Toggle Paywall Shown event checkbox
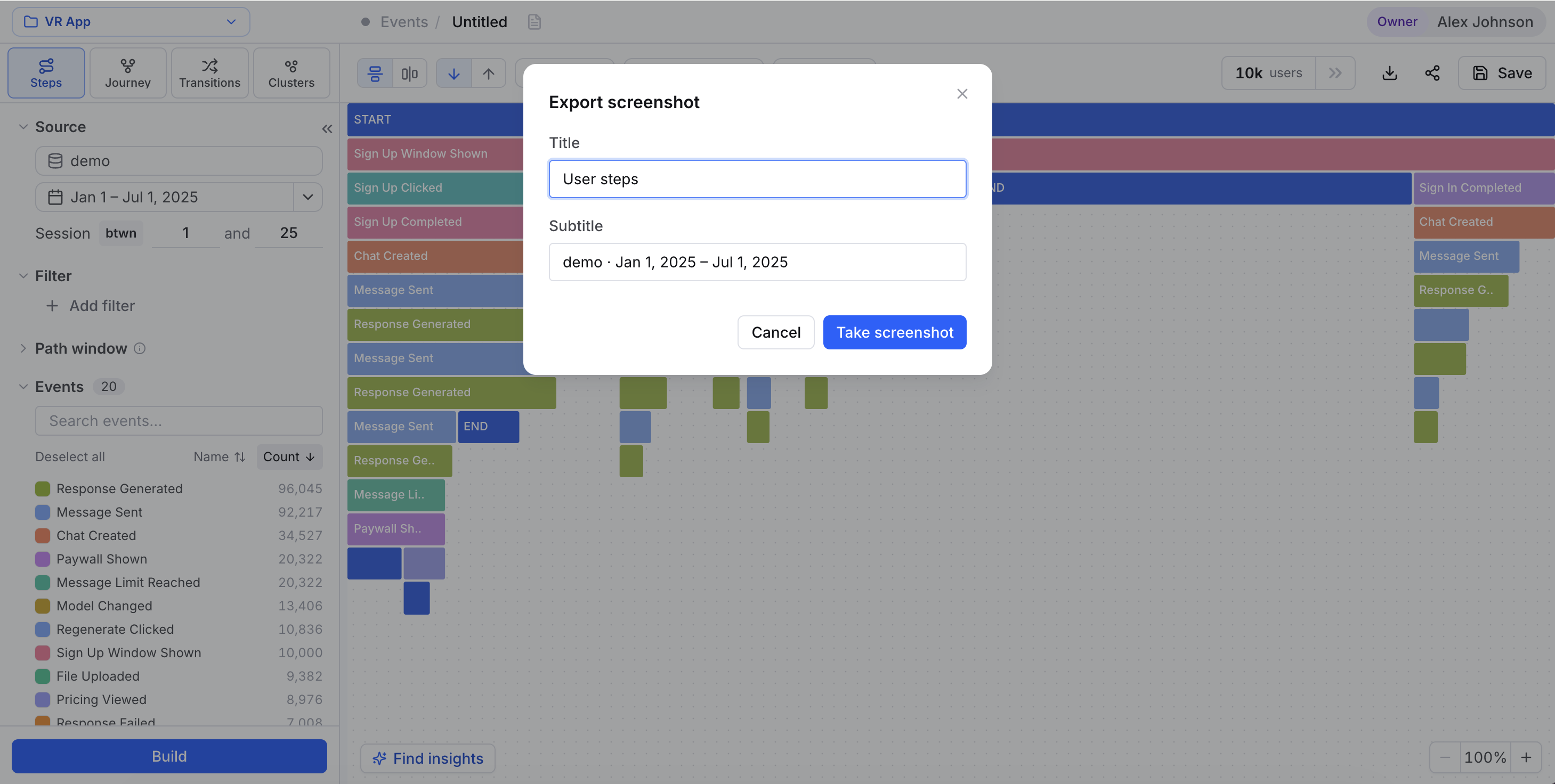This screenshot has height=784, width=1555. tap(42, 559)
